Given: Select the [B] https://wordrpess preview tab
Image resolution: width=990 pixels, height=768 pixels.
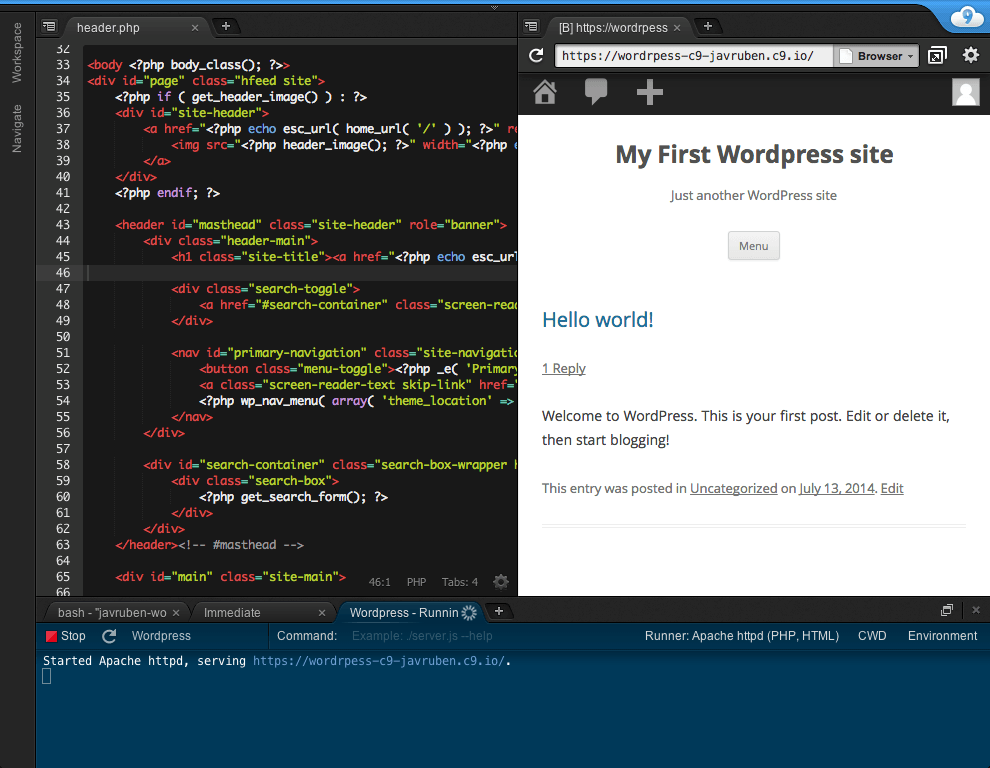Looking at the screenshot, I should click(x=612, y=28).
